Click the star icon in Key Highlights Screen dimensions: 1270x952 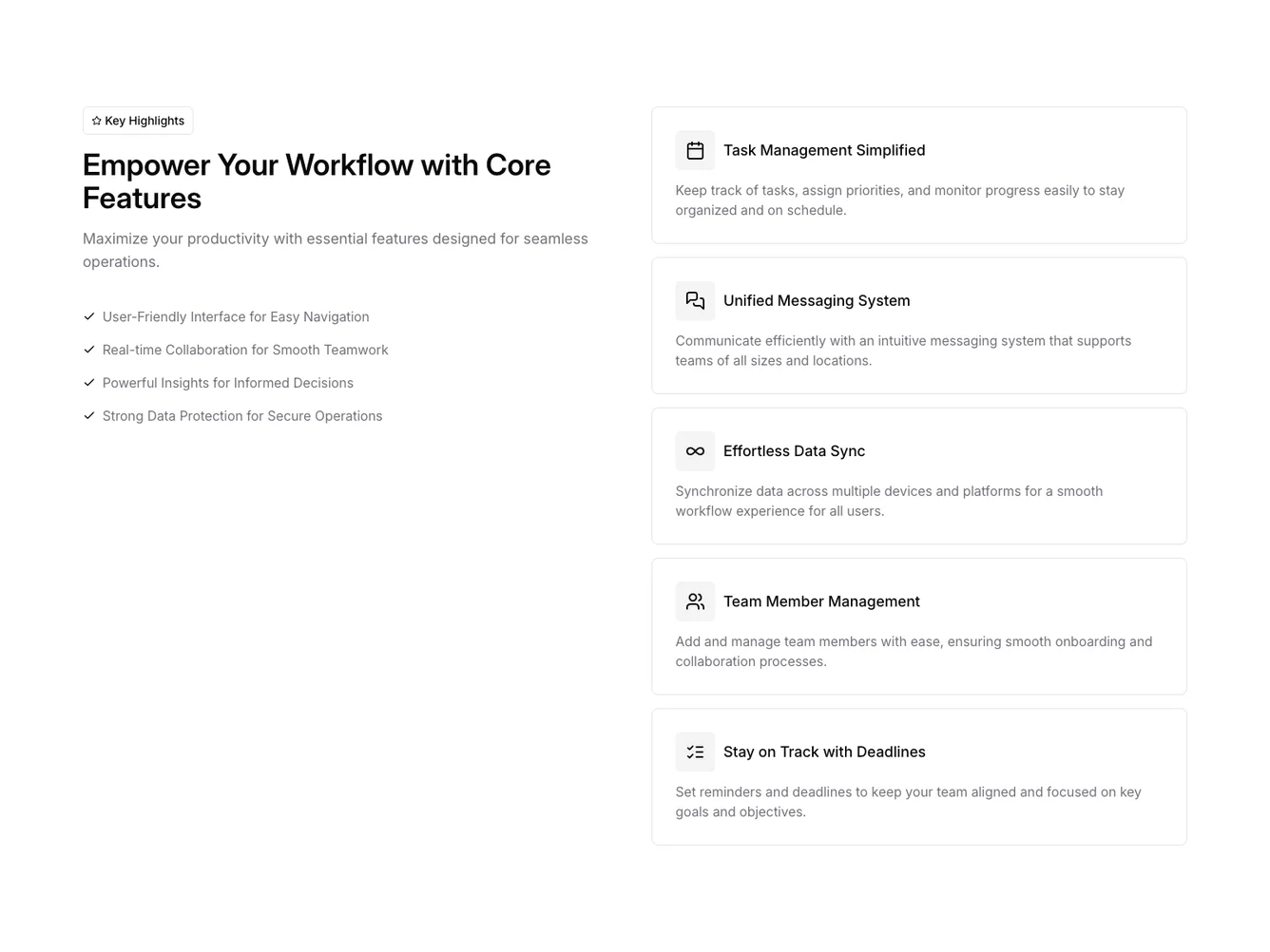click(96, 121)
